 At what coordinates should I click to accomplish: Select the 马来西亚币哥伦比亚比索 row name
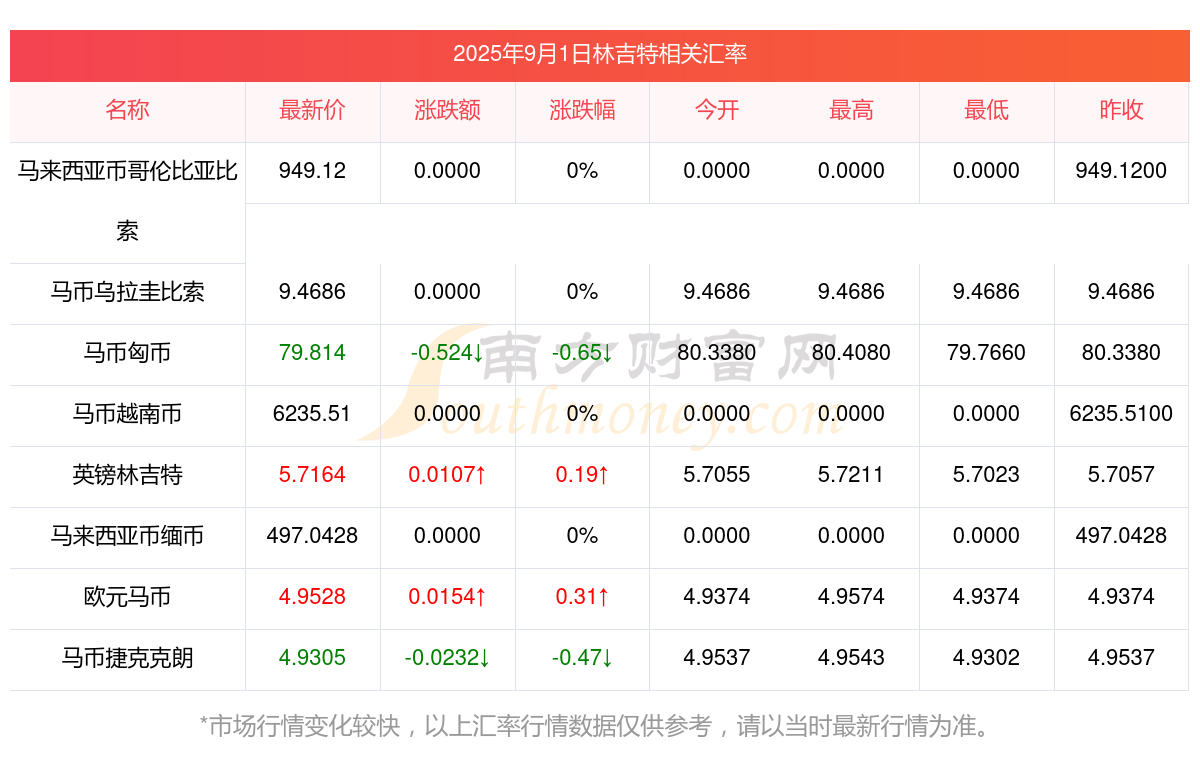(127, 201)
